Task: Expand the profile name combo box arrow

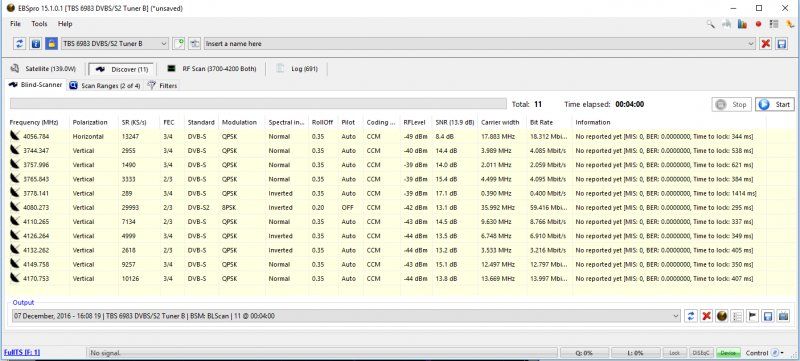Action: (751, 44)
